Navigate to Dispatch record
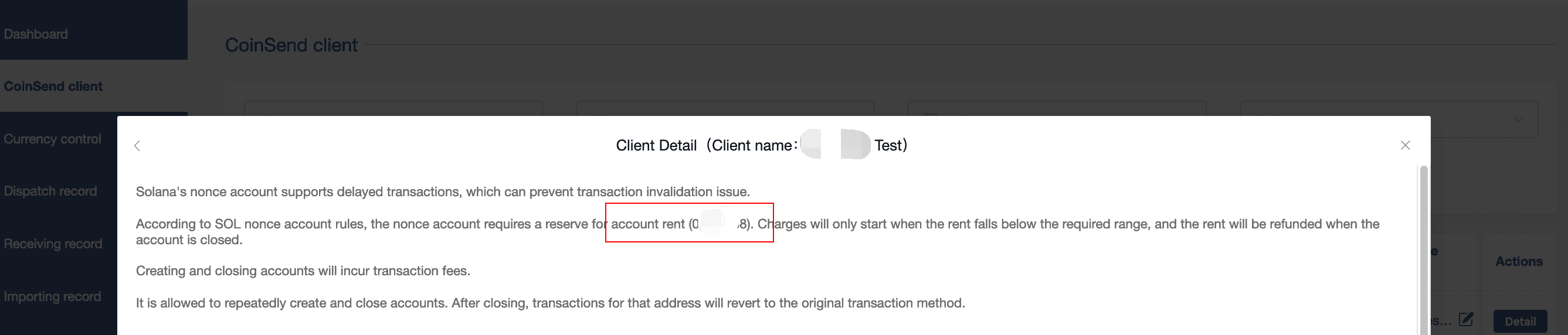1568x335 pixels. pos(50,191)
